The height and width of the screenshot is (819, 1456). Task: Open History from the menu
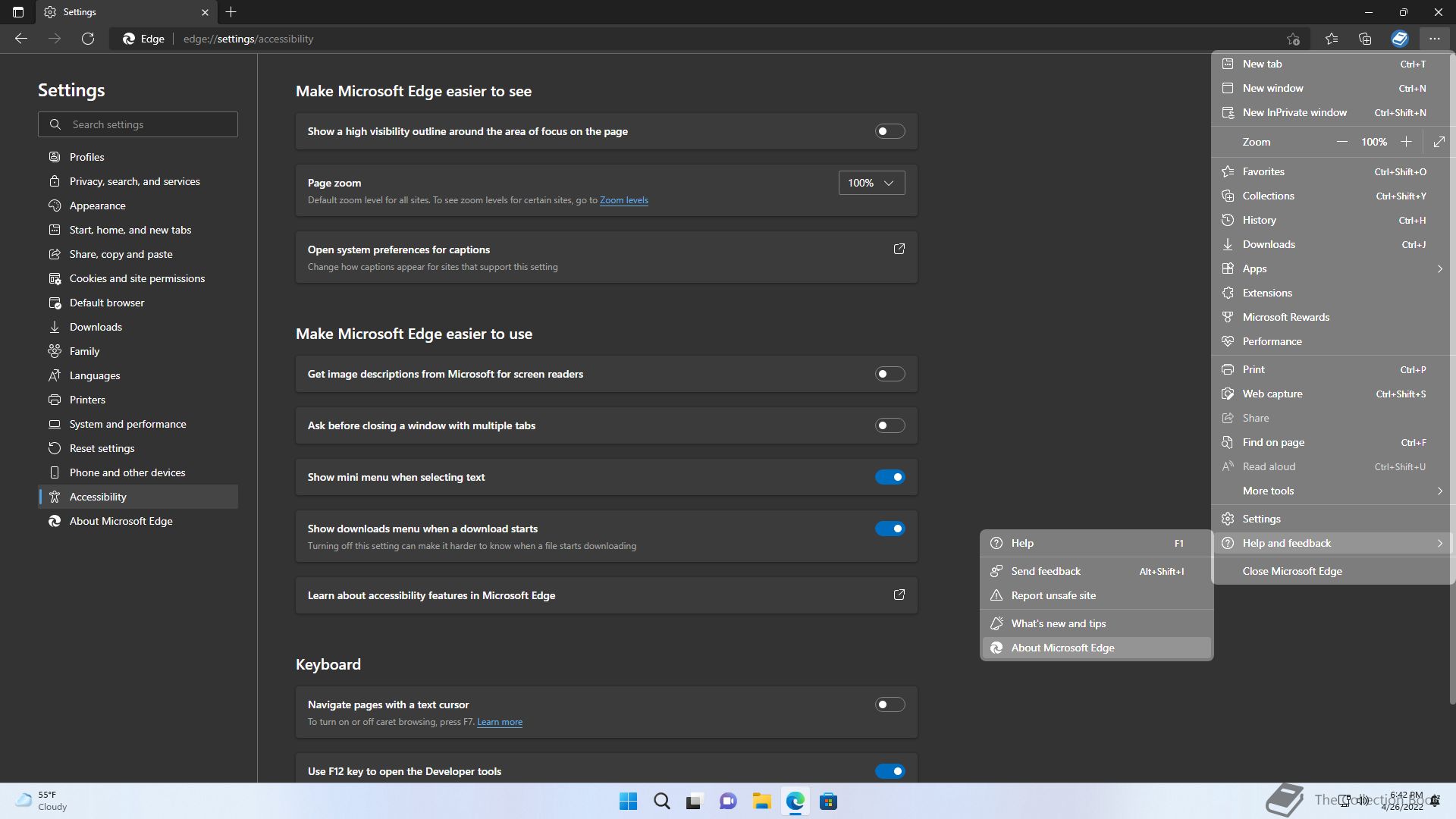[1331, 220]
